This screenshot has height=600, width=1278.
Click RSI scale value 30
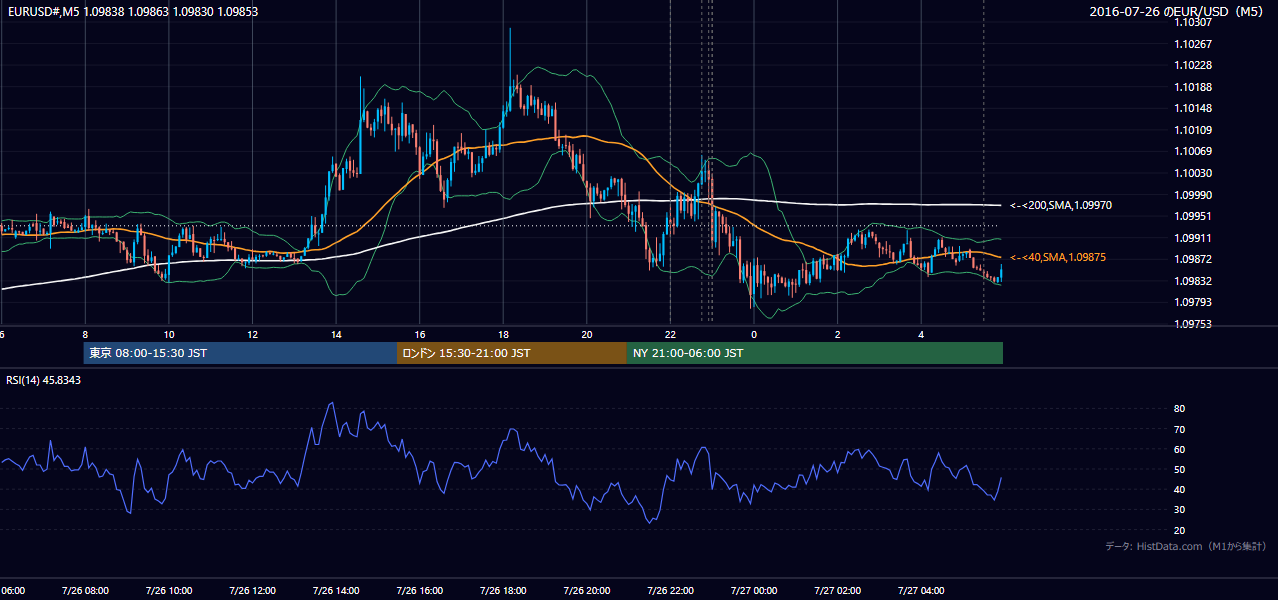point(1180,510)
